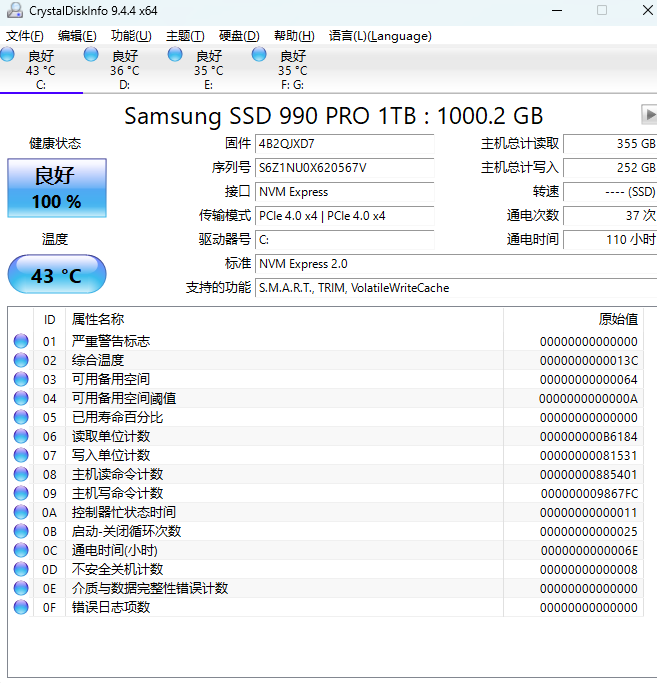Click the power on count value 37 次
The width and height of the screenshot is (657, 683).
[610, 216]
